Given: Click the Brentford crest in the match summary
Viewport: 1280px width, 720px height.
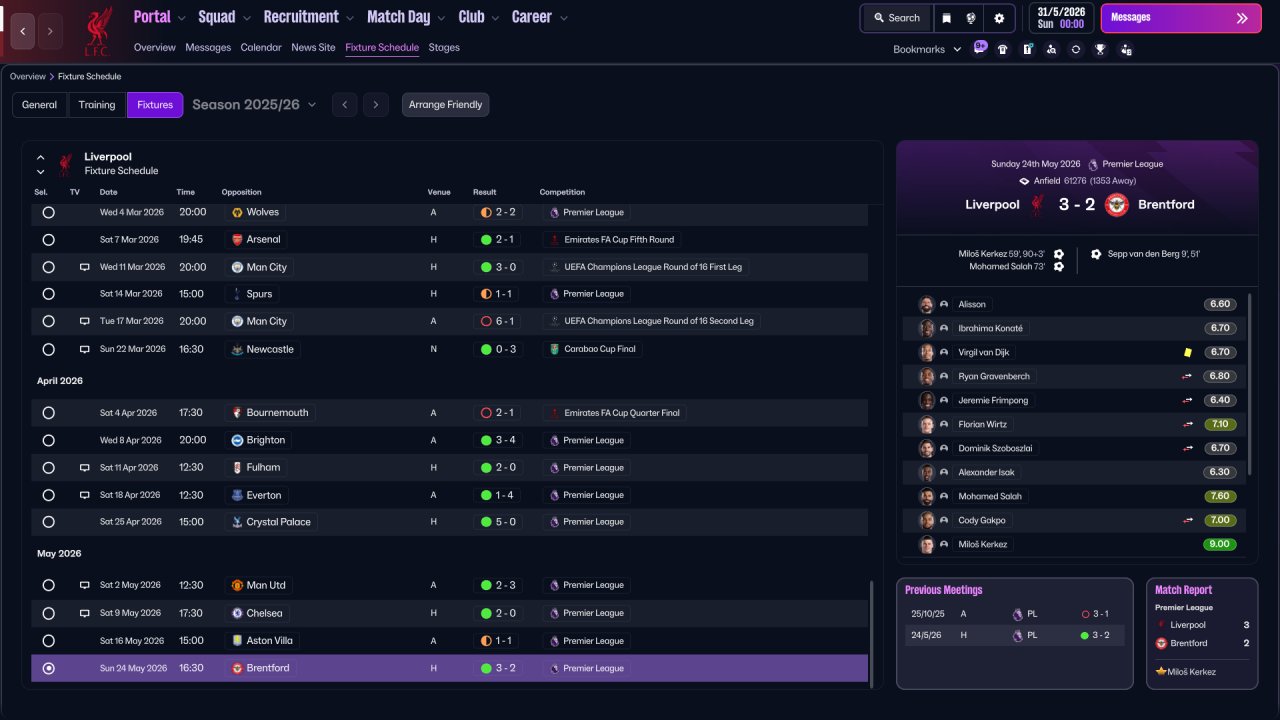Looking at the screenshot, I should pos(1117,204).
